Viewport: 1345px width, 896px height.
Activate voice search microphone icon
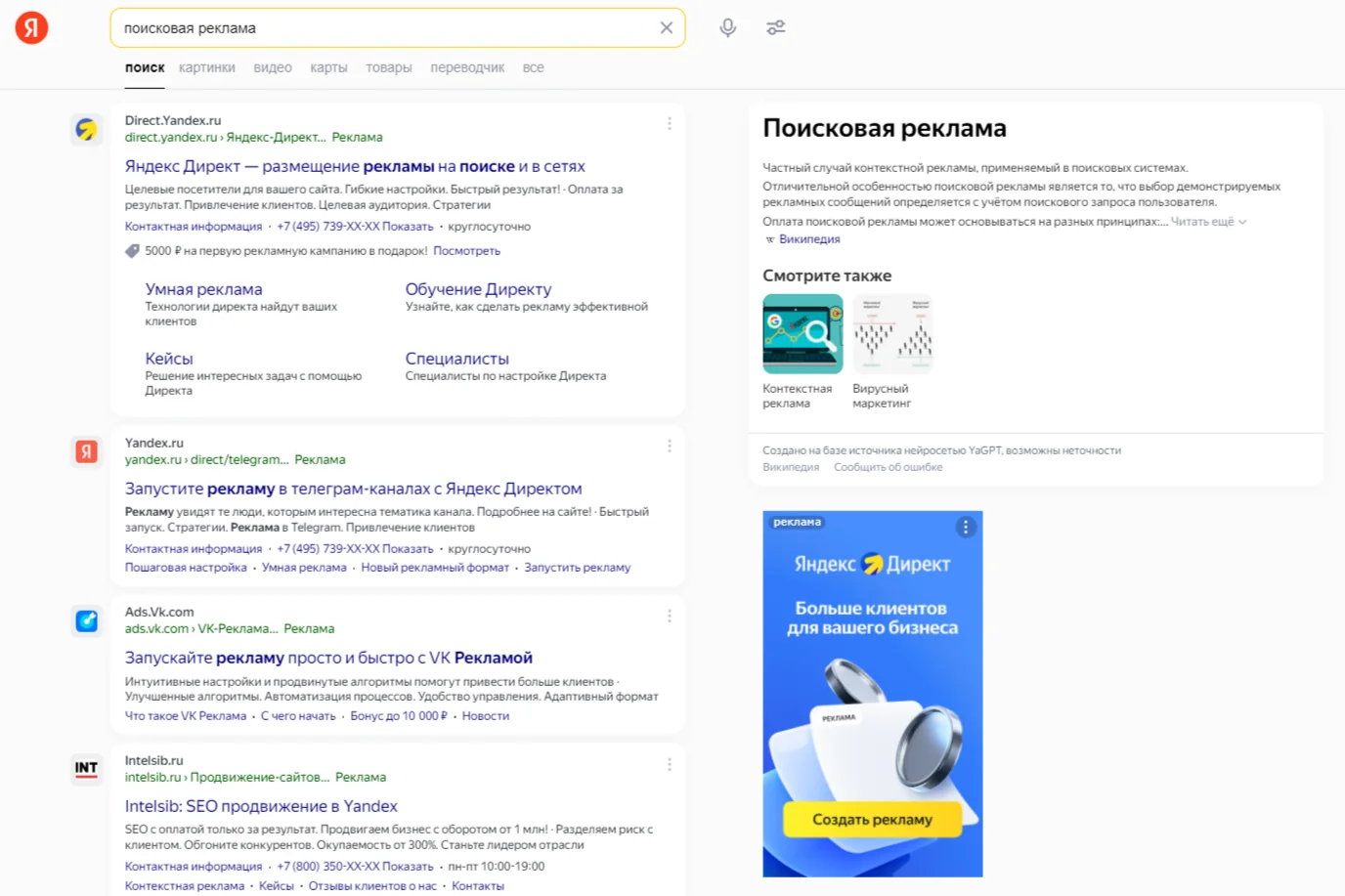[x=727, y=27]
